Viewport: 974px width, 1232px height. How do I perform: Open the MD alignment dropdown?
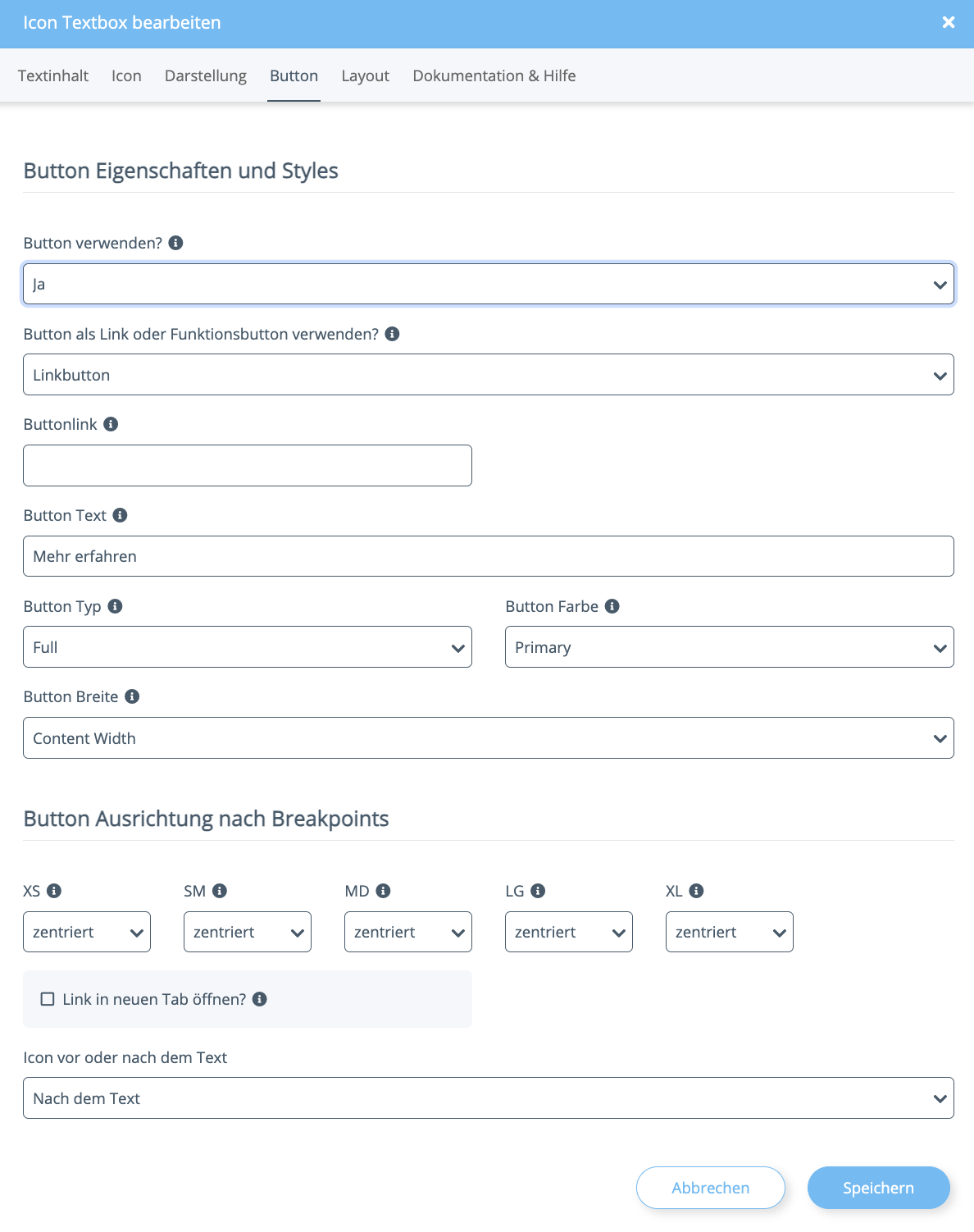click(x=407, y=932)
